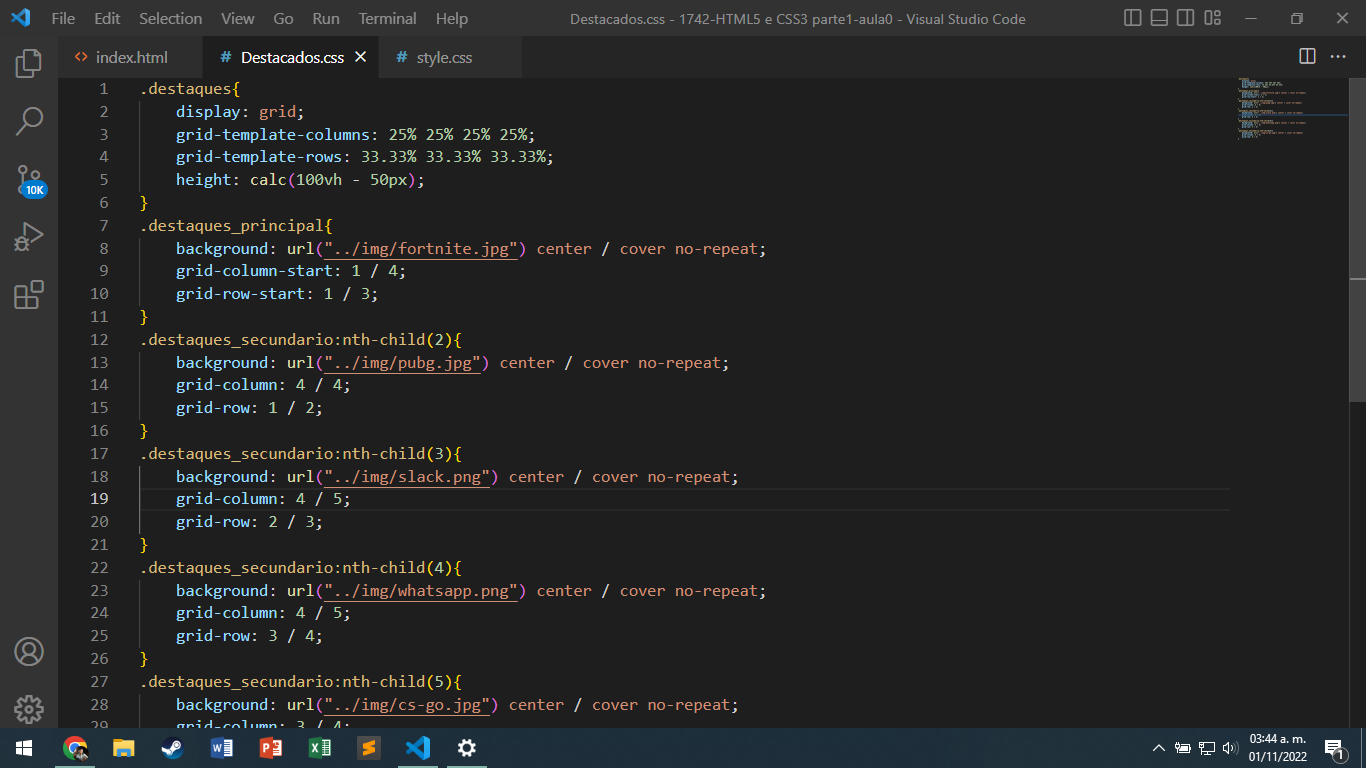
Task: Open Run and Debug view
Action: click(29, 237)
